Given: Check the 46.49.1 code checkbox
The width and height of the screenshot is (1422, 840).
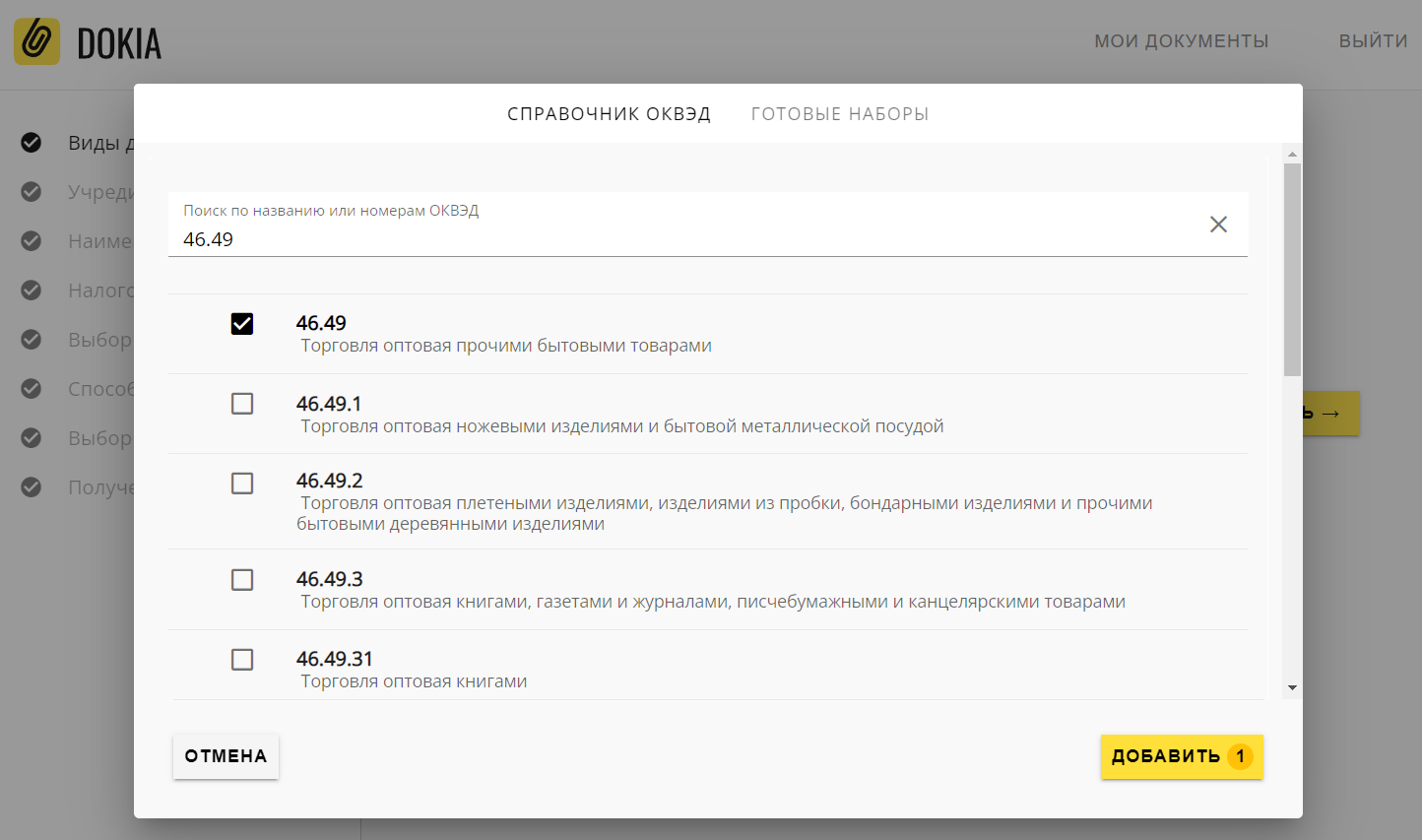Looking at the screenshot, I should (x=242, y=404).
